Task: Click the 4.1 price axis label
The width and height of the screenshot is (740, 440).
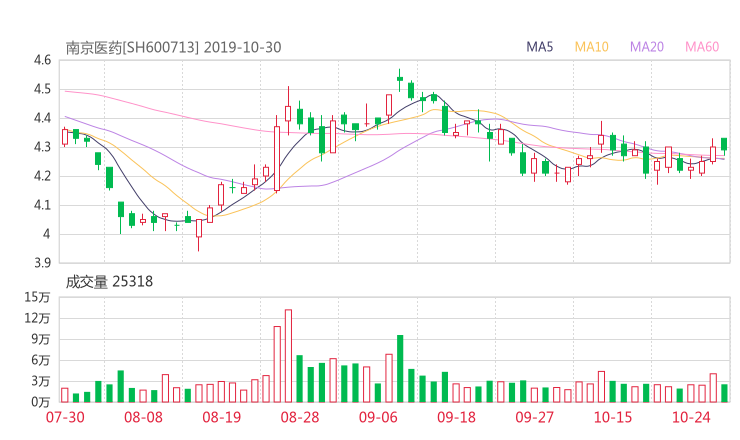Action: point(42,205)
